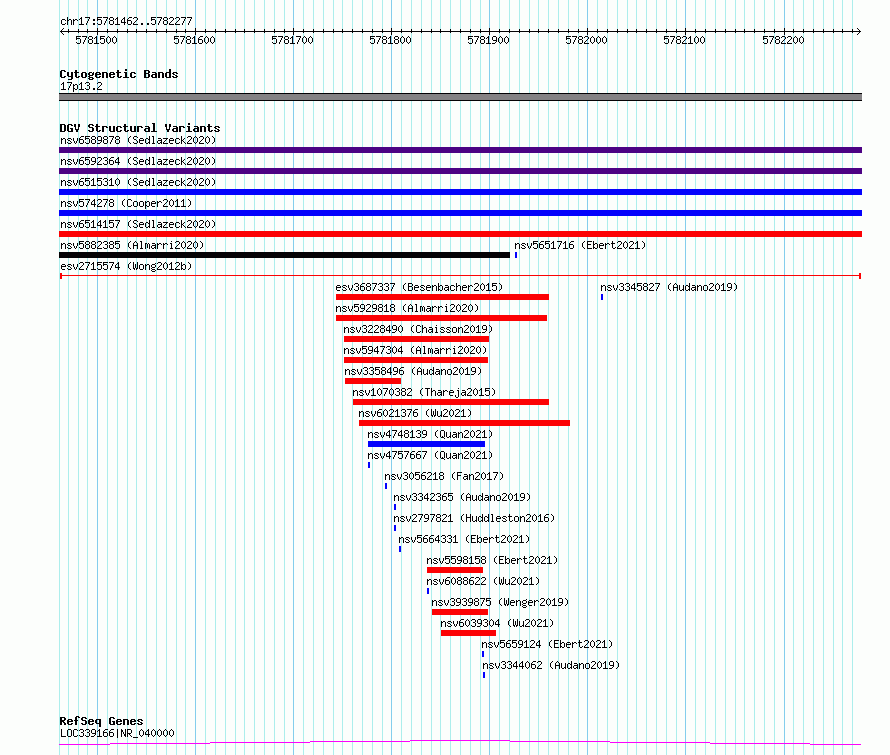This screenshot has width=890, height=755.
Task: Click ruler position 5782200
Action: (x=783, y=40)
